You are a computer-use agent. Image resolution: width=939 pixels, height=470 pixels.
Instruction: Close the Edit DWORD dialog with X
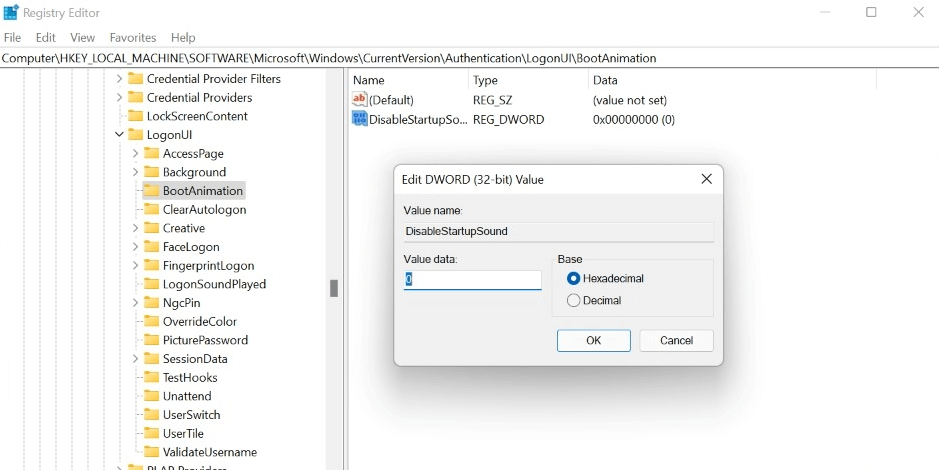coord(707,179)
